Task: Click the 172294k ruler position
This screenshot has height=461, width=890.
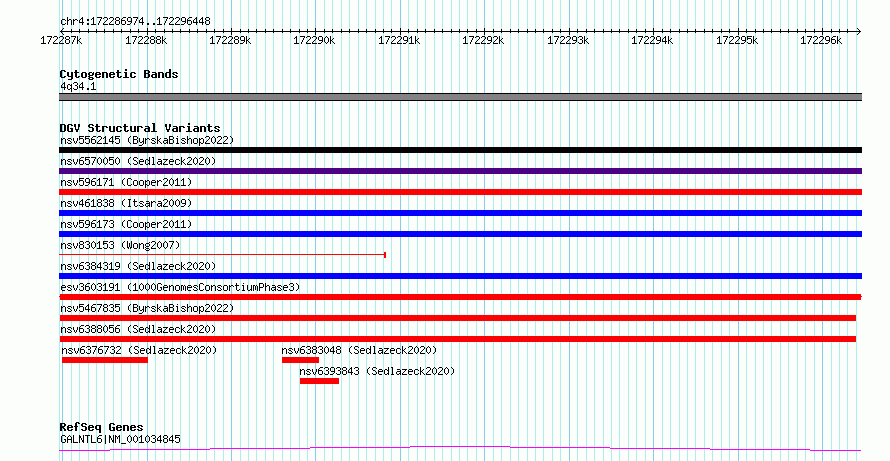Action: [x=652, y=41]
